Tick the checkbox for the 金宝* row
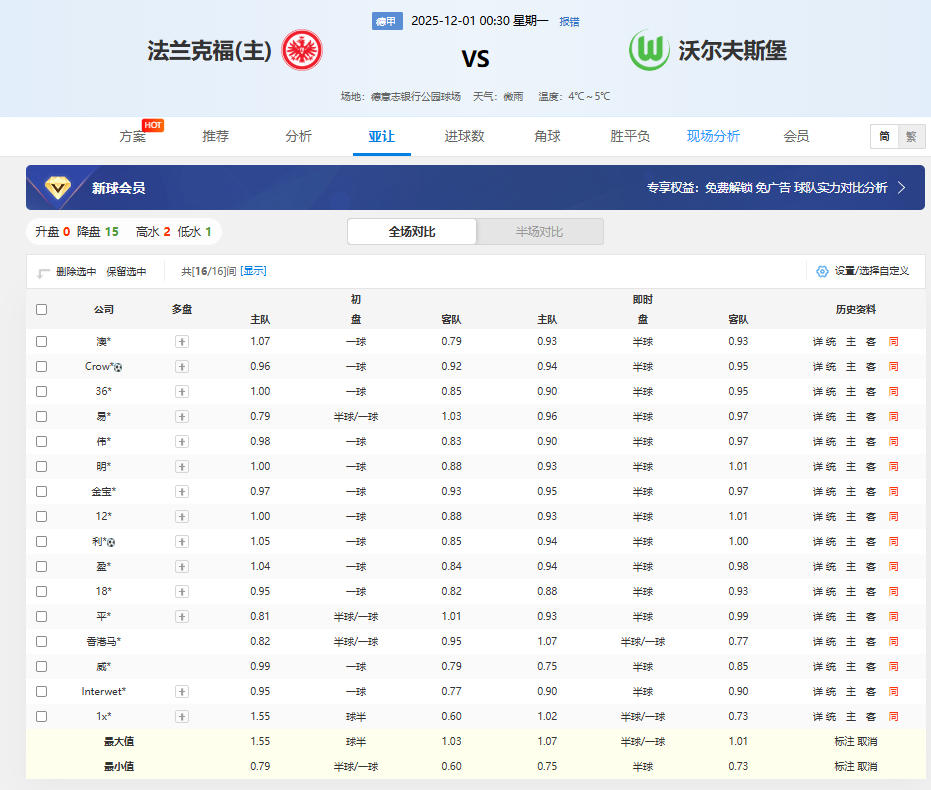This screenshot has height=790, width=931. pyautogui.click(x=41, y=491)
